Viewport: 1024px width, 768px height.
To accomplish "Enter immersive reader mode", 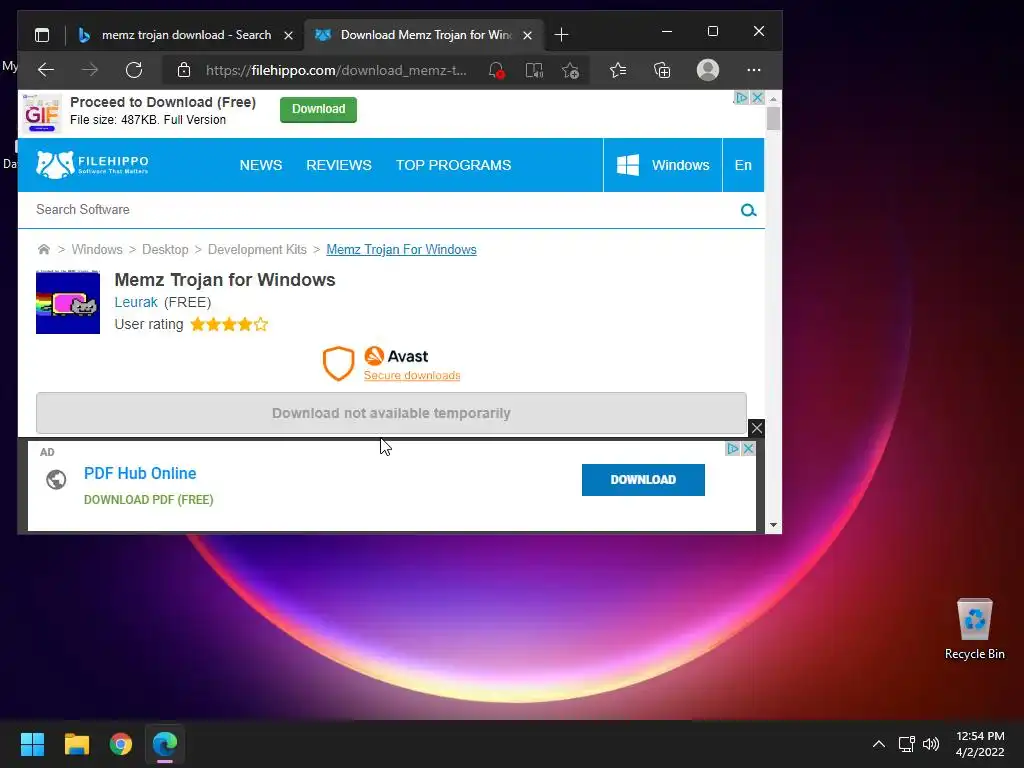I will (534, 70).
